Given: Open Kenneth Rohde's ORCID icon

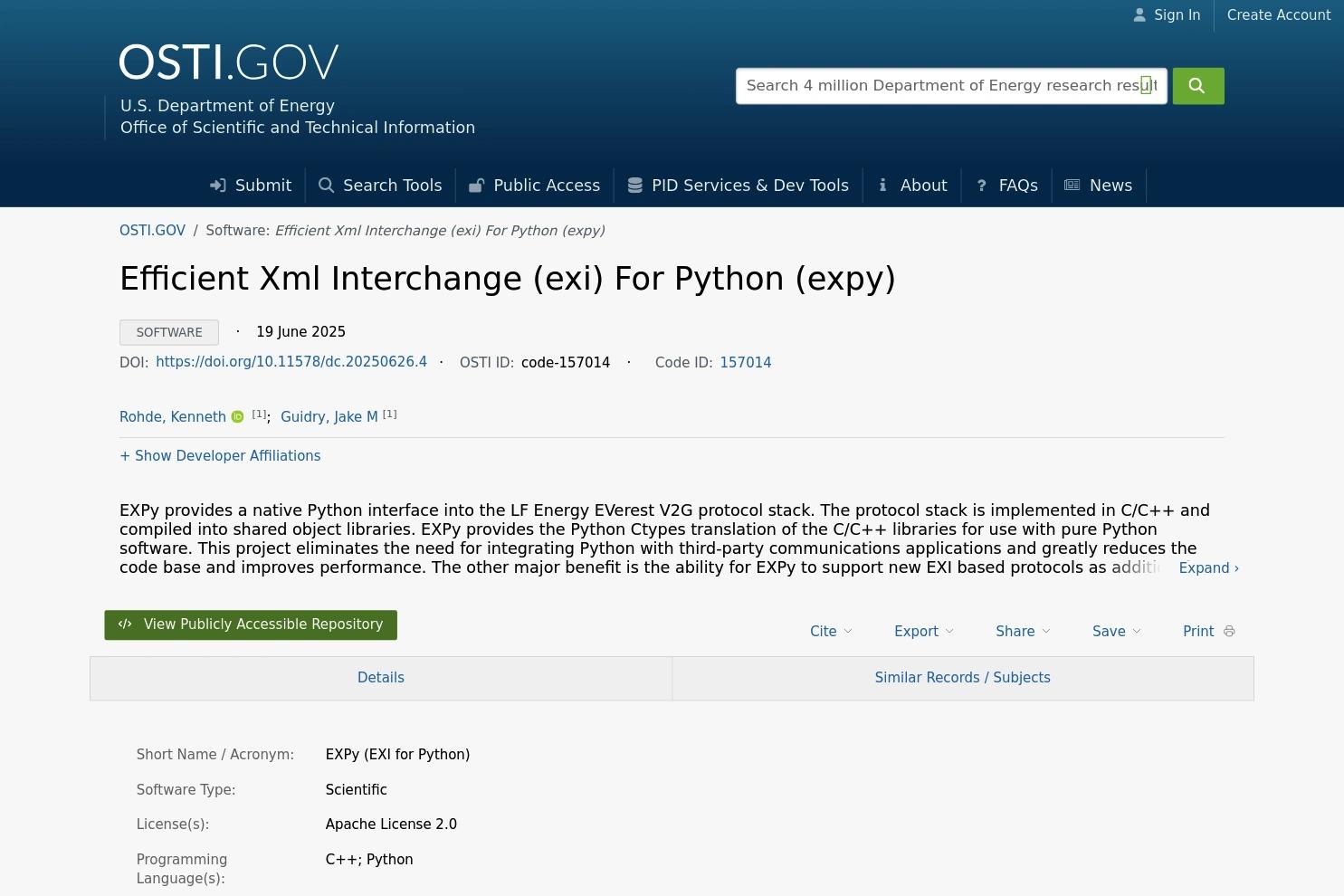Looking at the screenshot, I should coord(237,417).
